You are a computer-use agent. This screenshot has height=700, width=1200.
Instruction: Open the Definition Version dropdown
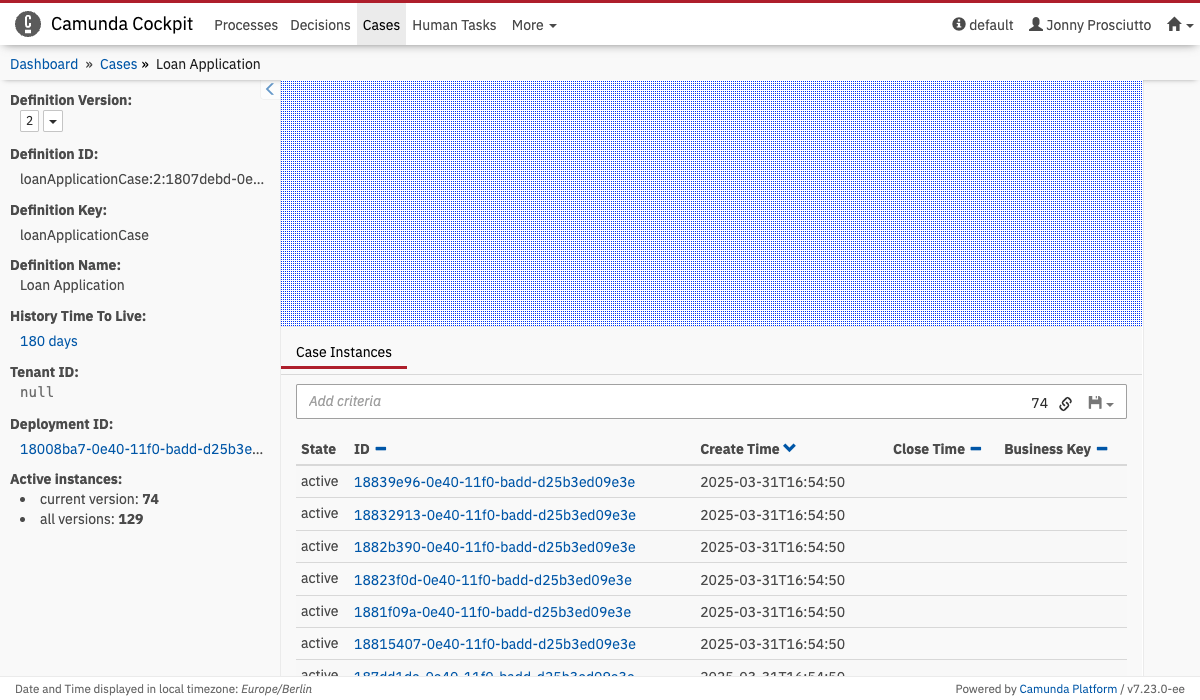pyautogui.click(x=53, y=121)
